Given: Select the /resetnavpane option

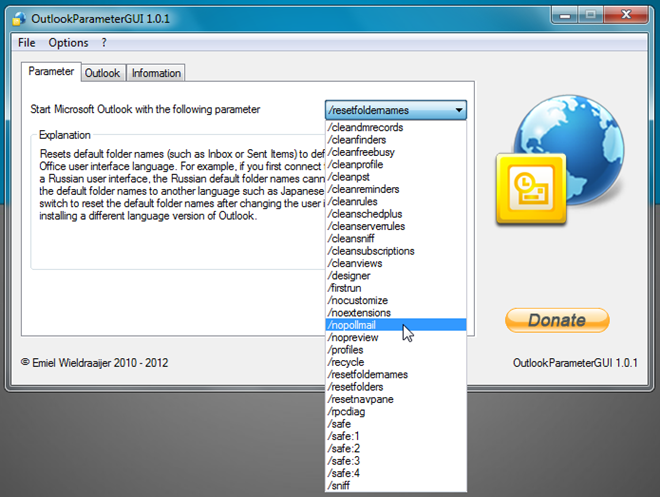Looking at the screenshot, I should click(396, 399).
